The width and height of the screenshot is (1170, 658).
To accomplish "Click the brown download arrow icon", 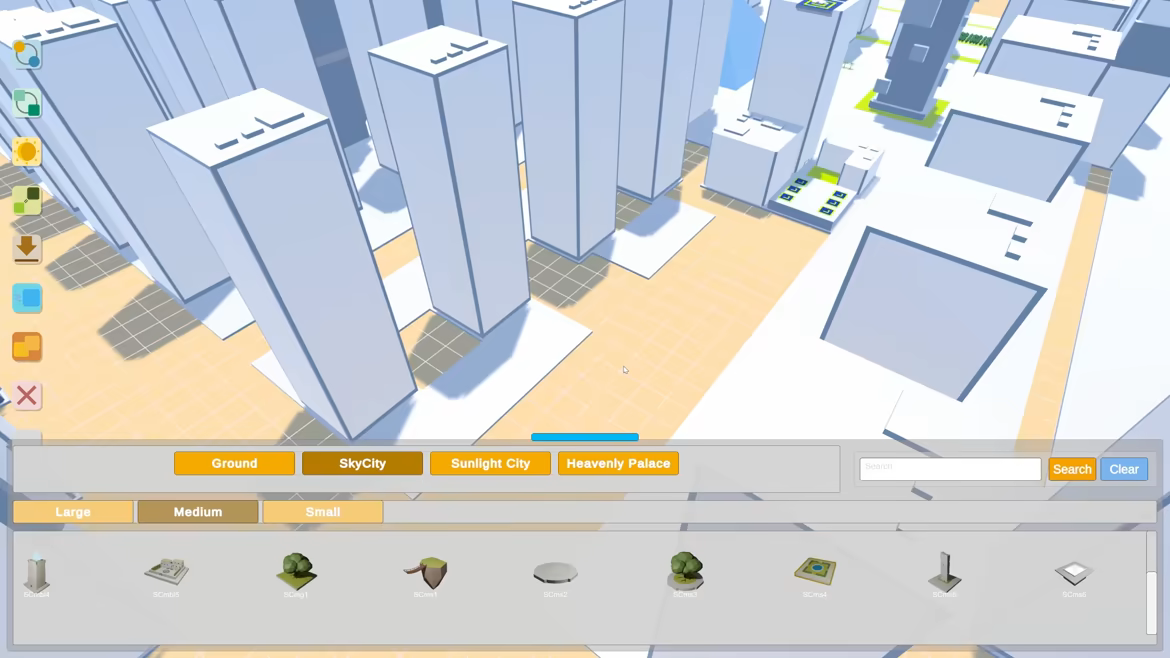I will tap(27, 249).
